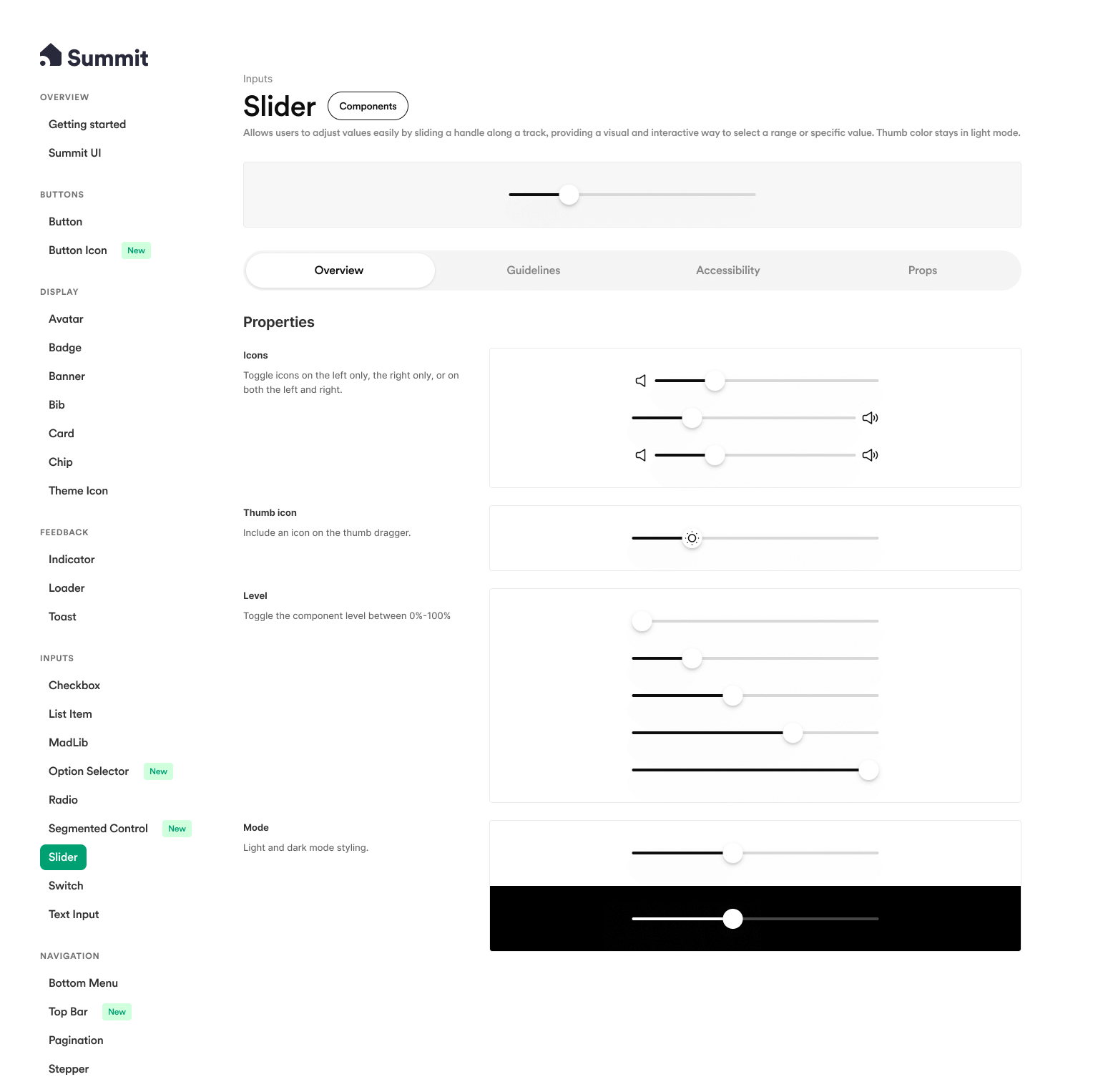Click the New badge beside Button Icon
This screenshot has width=1093, height=1092.
(x=136, y=250)
